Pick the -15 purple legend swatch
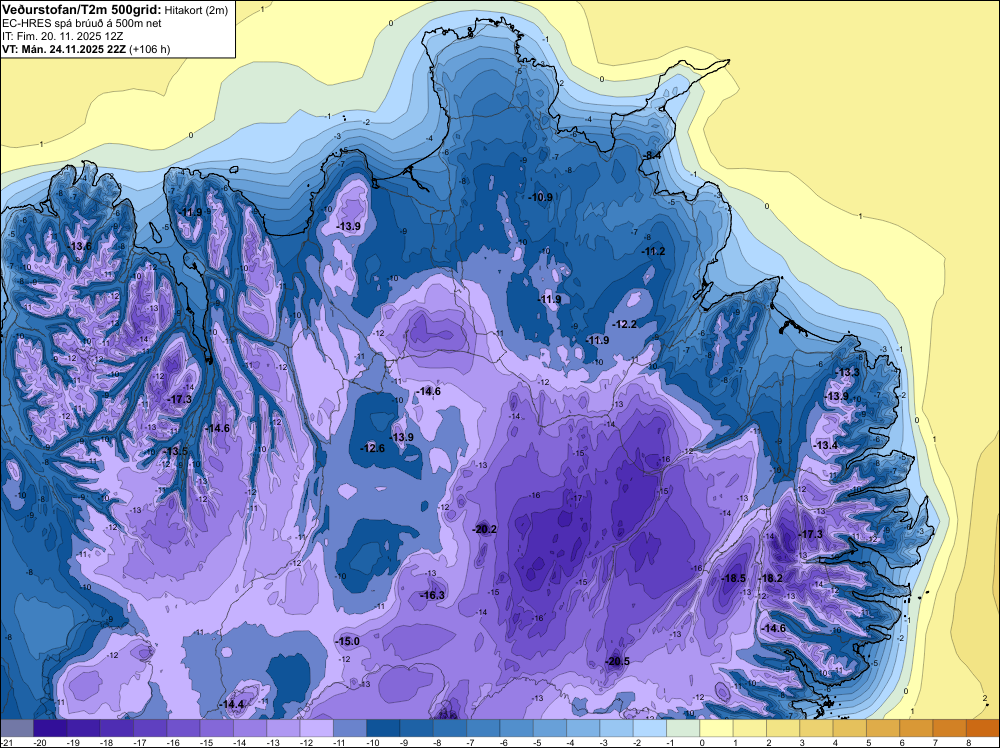Image resolution: width=1000 pixels, height=748 pixels. [216, 728]
